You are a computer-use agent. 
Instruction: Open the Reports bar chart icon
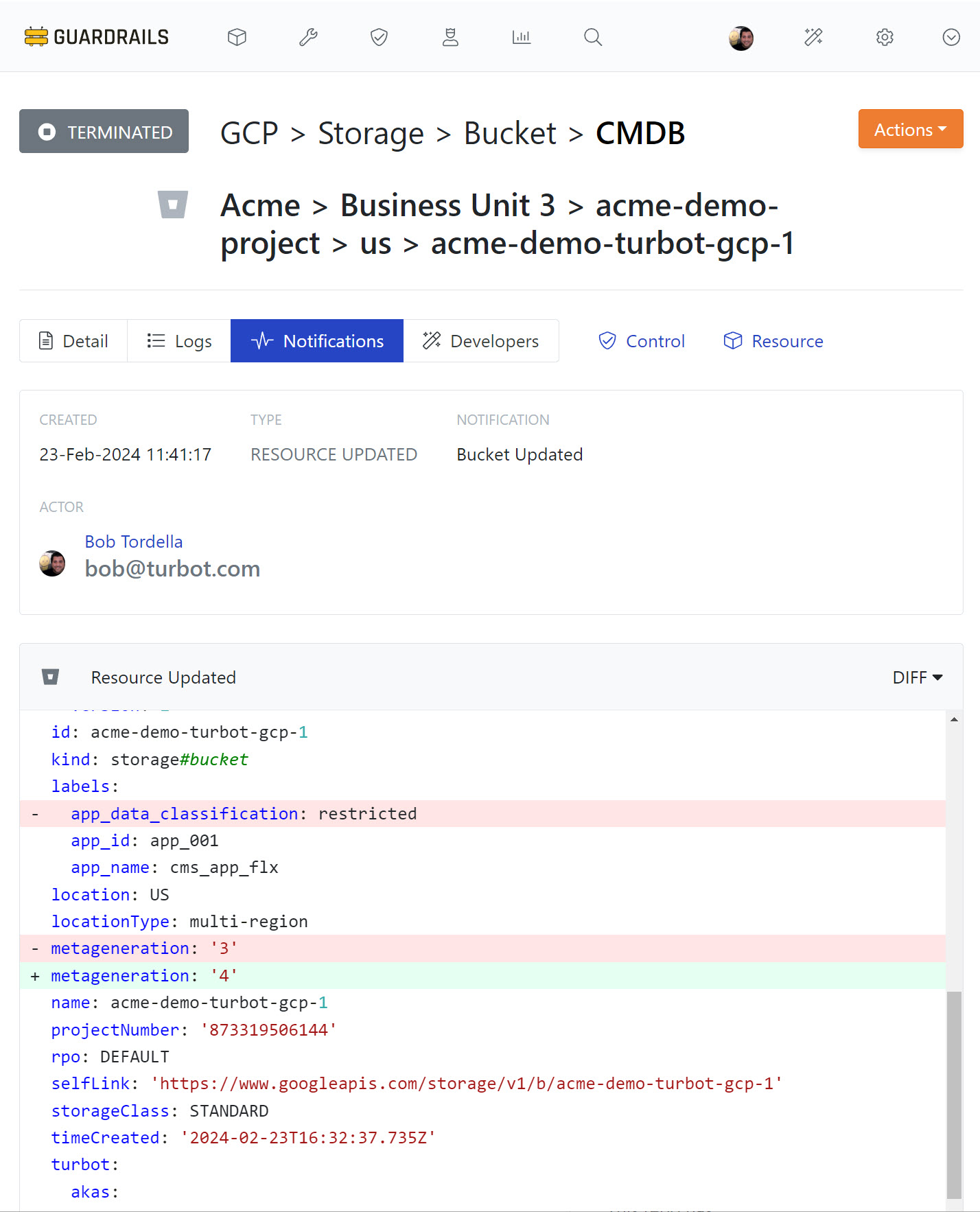click(x=522, y=36)
